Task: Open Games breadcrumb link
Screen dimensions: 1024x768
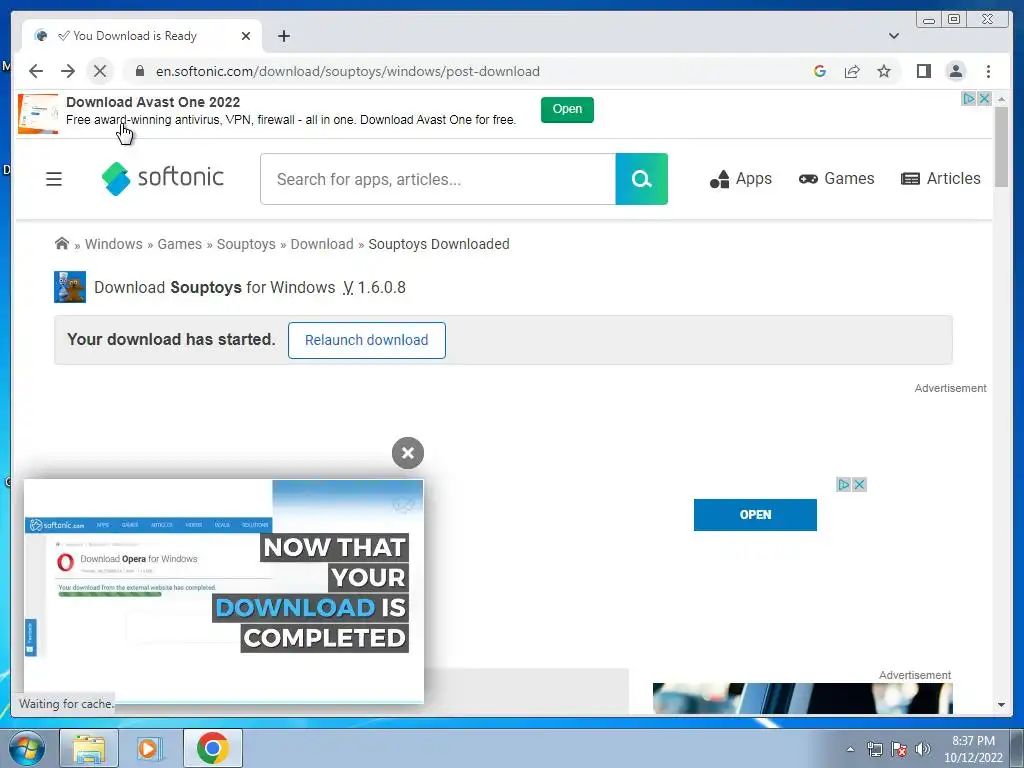Action: coord(180,244)
